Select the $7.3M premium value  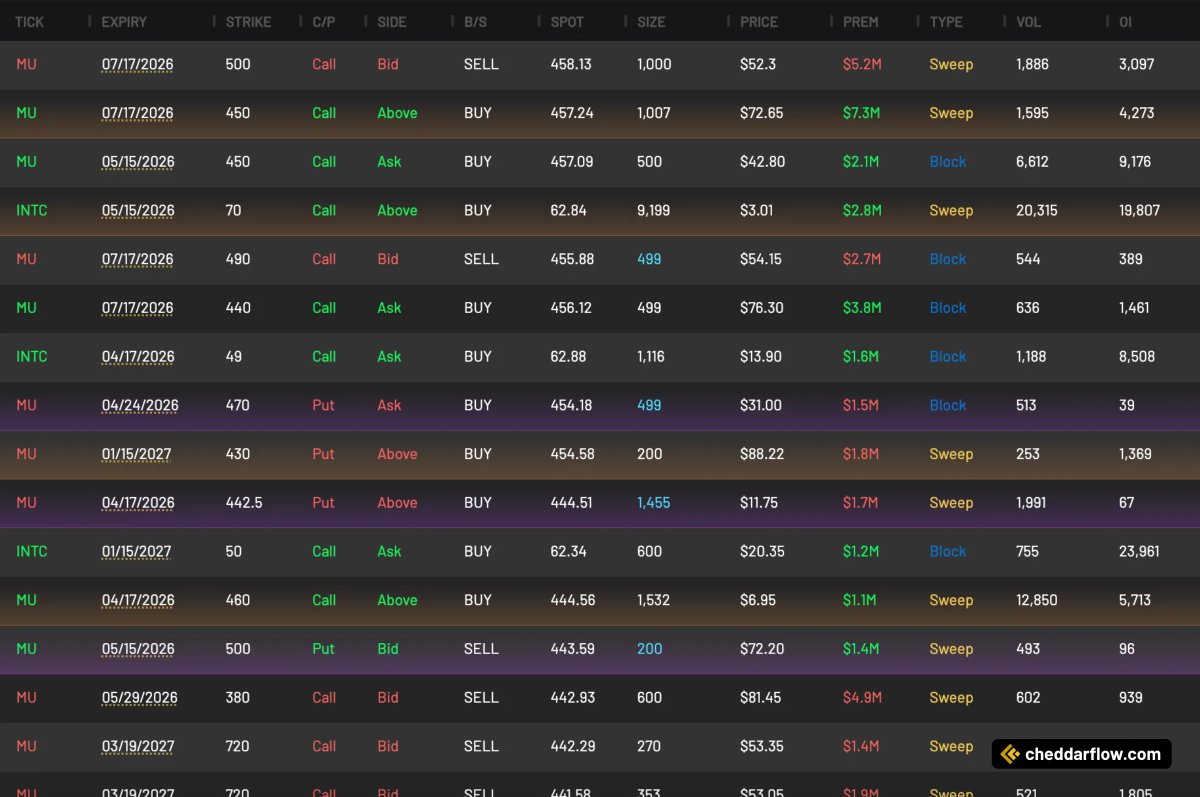pyautogui.click(x=861, y=113)
